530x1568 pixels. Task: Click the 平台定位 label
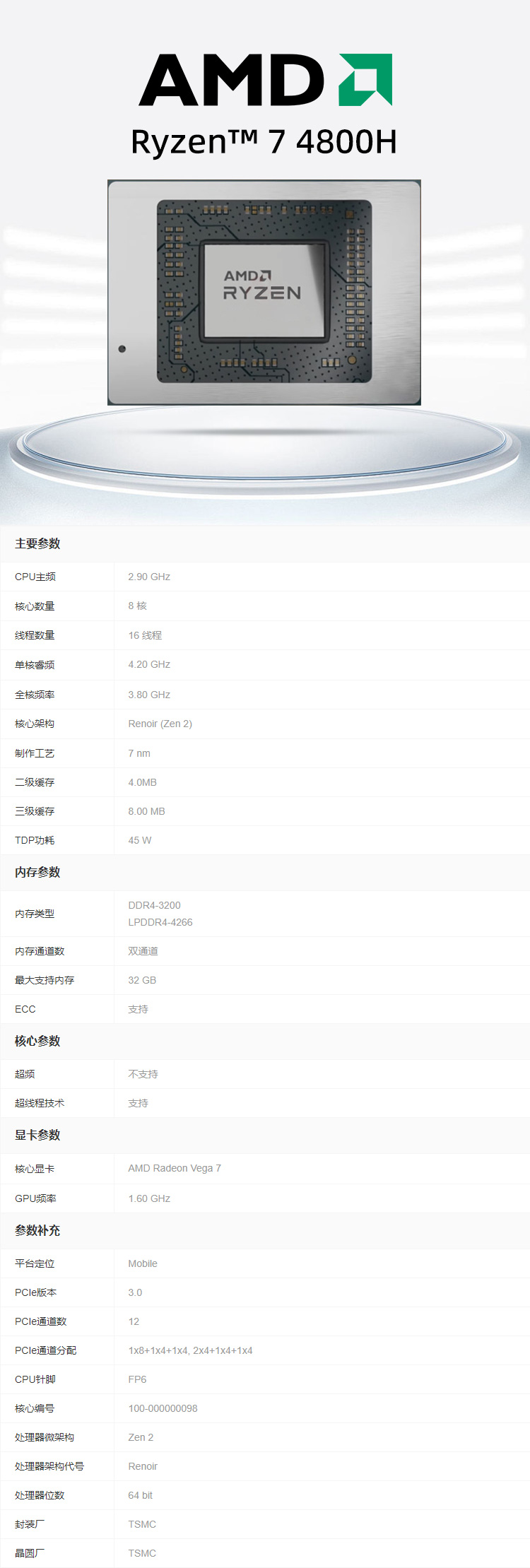click(x=35, y=1263)
